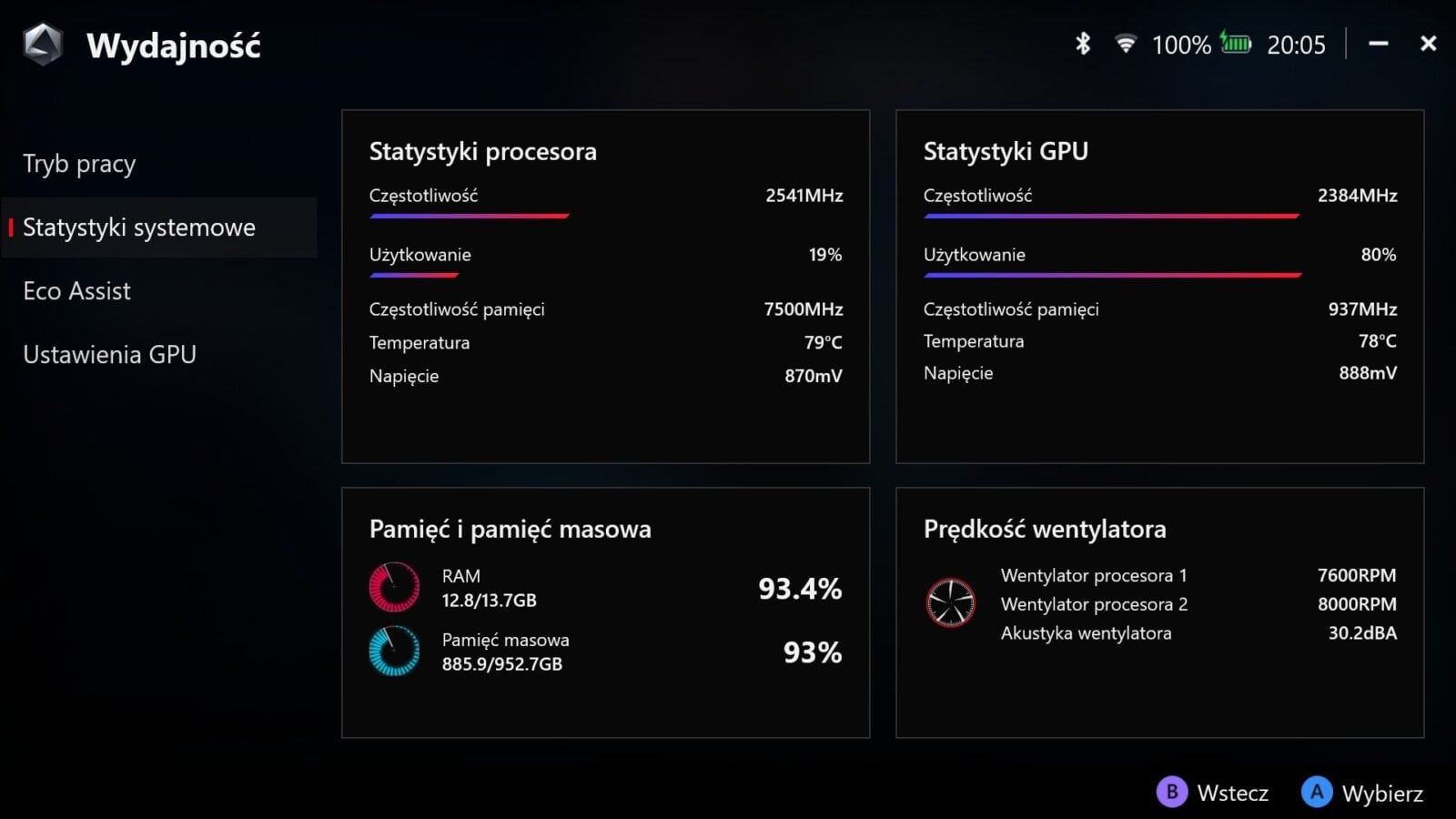
Task: Click the Statystyki GPU panel heading
Action: [1006, 151]
